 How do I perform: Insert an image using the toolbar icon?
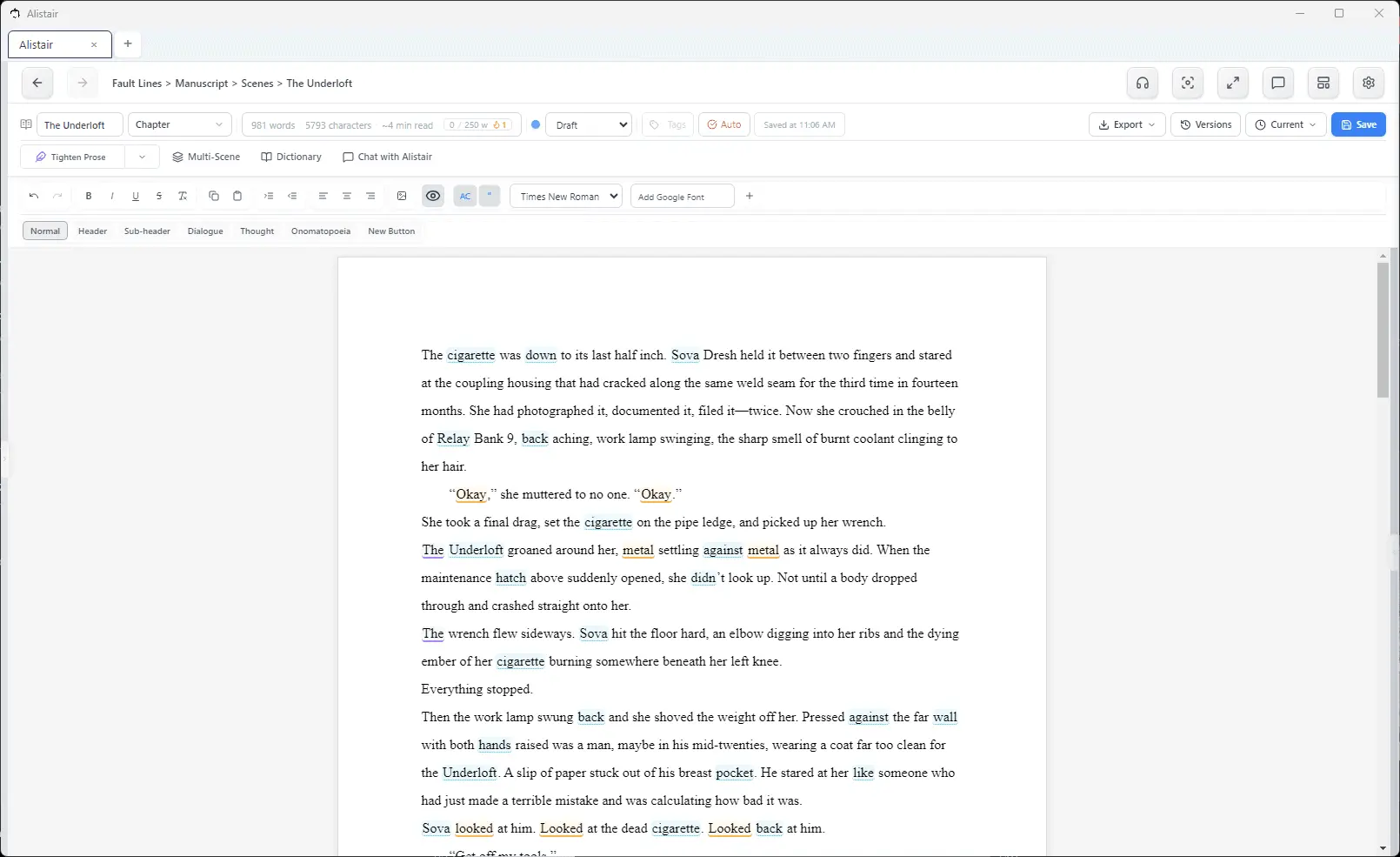point(402,197)
